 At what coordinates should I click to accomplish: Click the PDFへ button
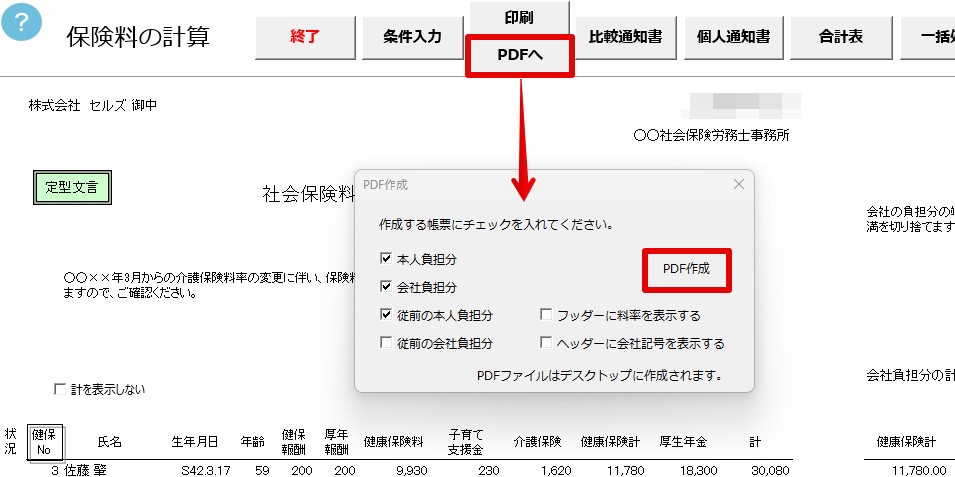[520, 55]
